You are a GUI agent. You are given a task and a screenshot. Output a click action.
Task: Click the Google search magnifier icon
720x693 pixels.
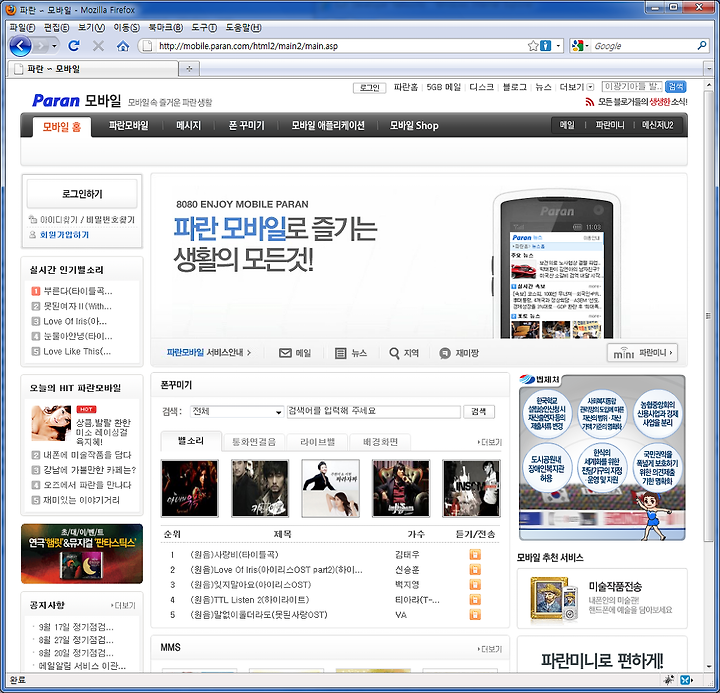[702, 45]
